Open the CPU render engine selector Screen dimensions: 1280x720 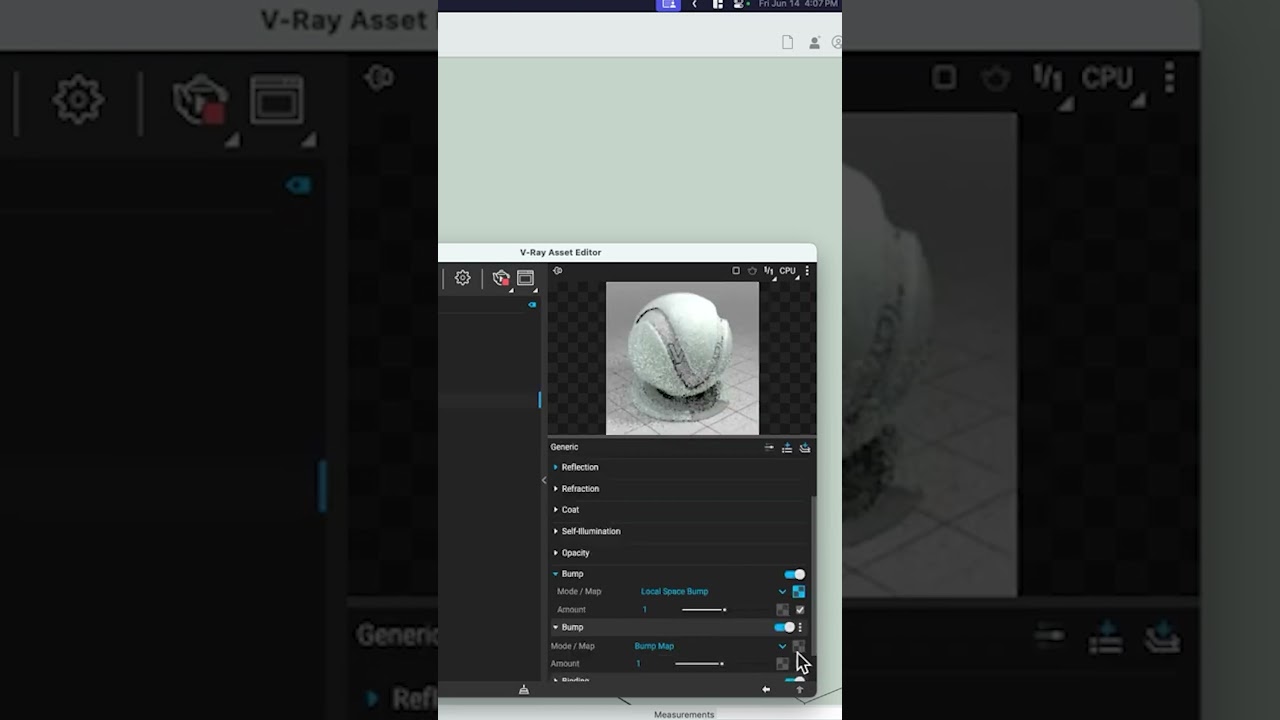click(x=787, y=270)
